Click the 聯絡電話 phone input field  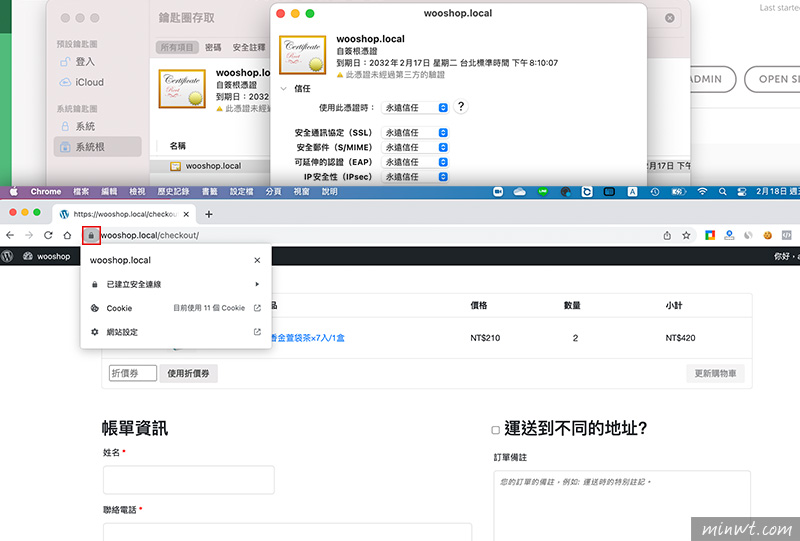tap(287, 532)
